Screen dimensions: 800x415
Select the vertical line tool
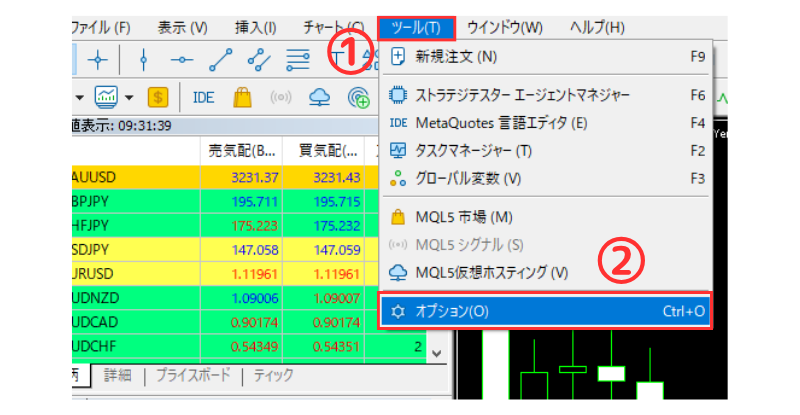143,60
